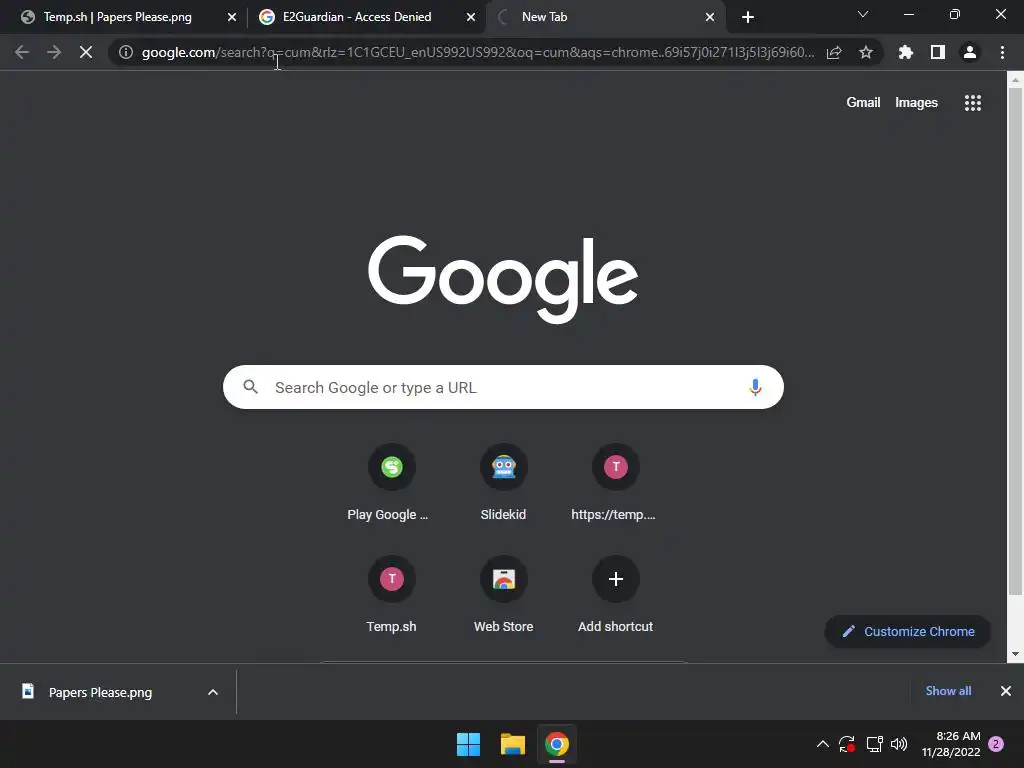
Task: View site information icon in address bar
Action: pos(126,52)
